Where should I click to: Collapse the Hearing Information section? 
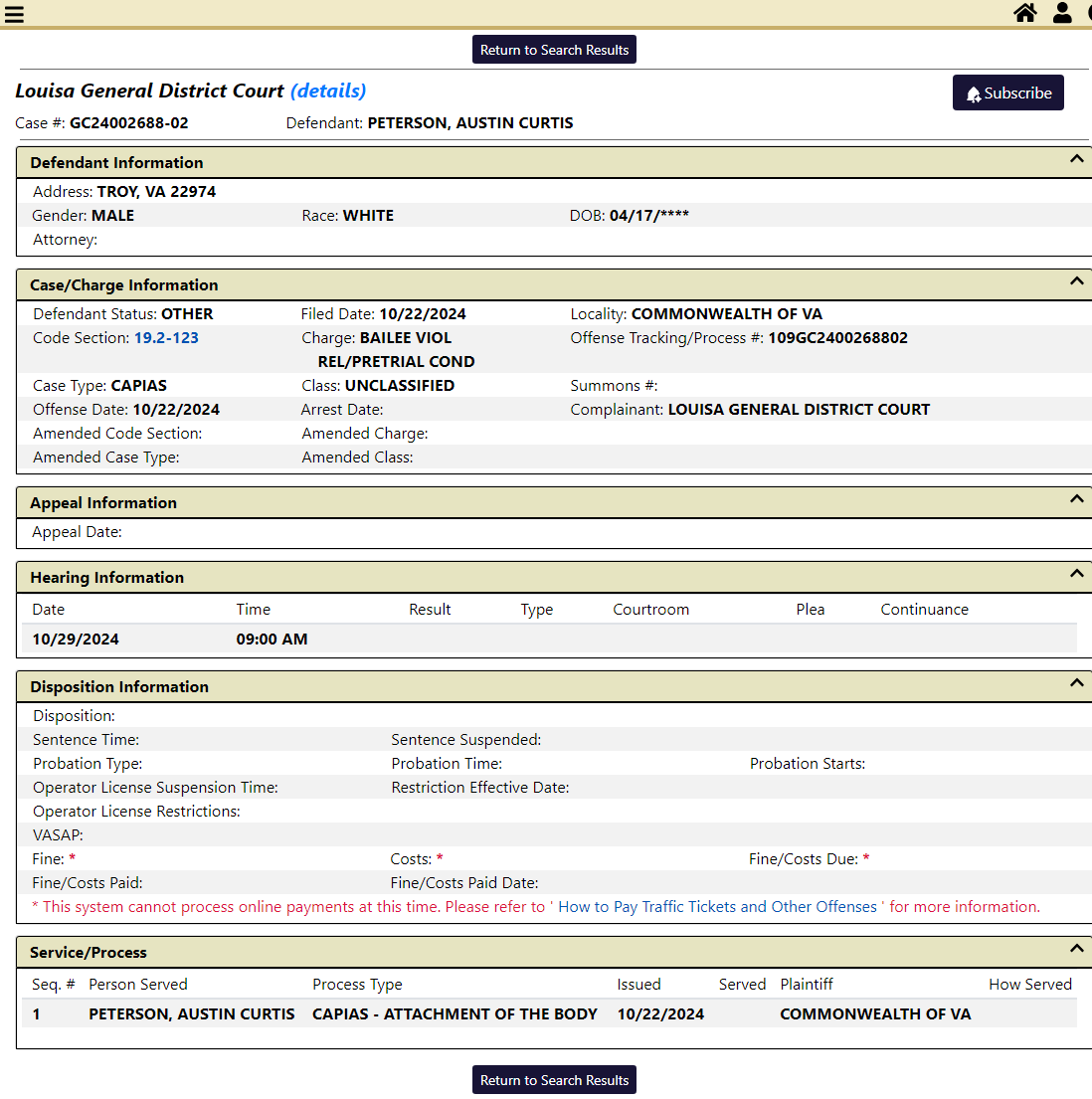click(1076, 574)
